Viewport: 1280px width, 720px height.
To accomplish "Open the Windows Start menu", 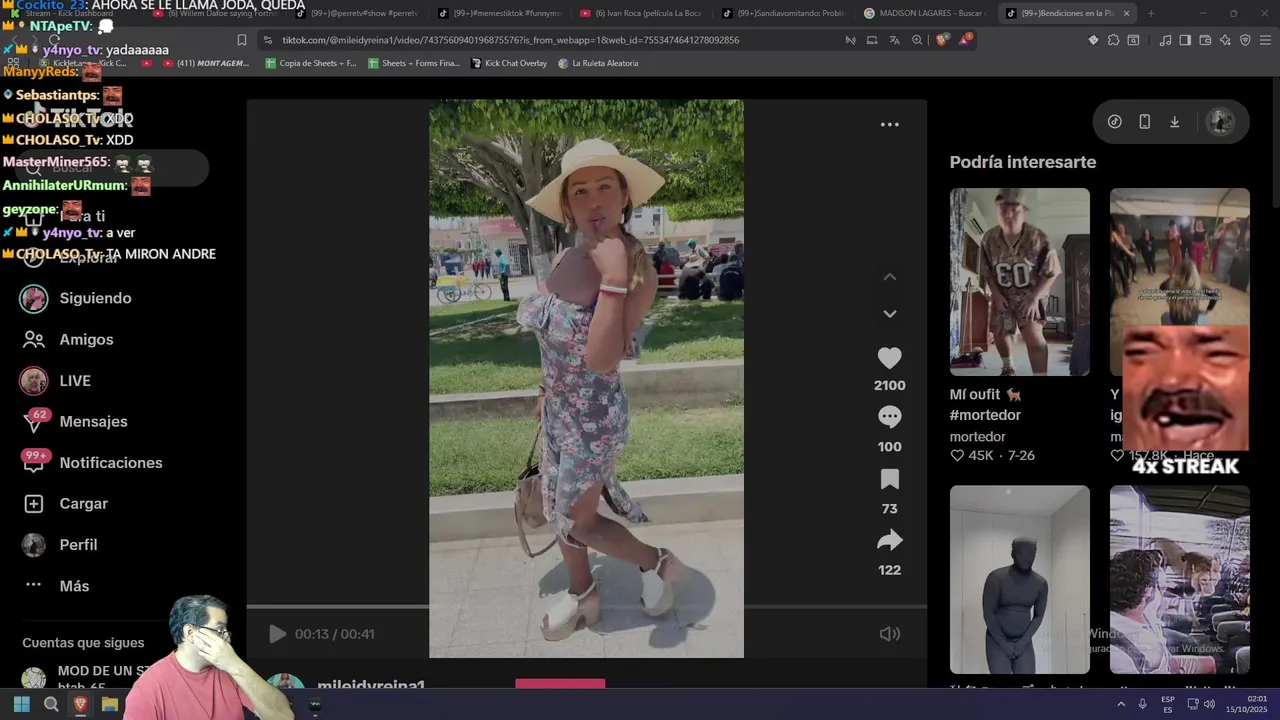I will [21, 704].
